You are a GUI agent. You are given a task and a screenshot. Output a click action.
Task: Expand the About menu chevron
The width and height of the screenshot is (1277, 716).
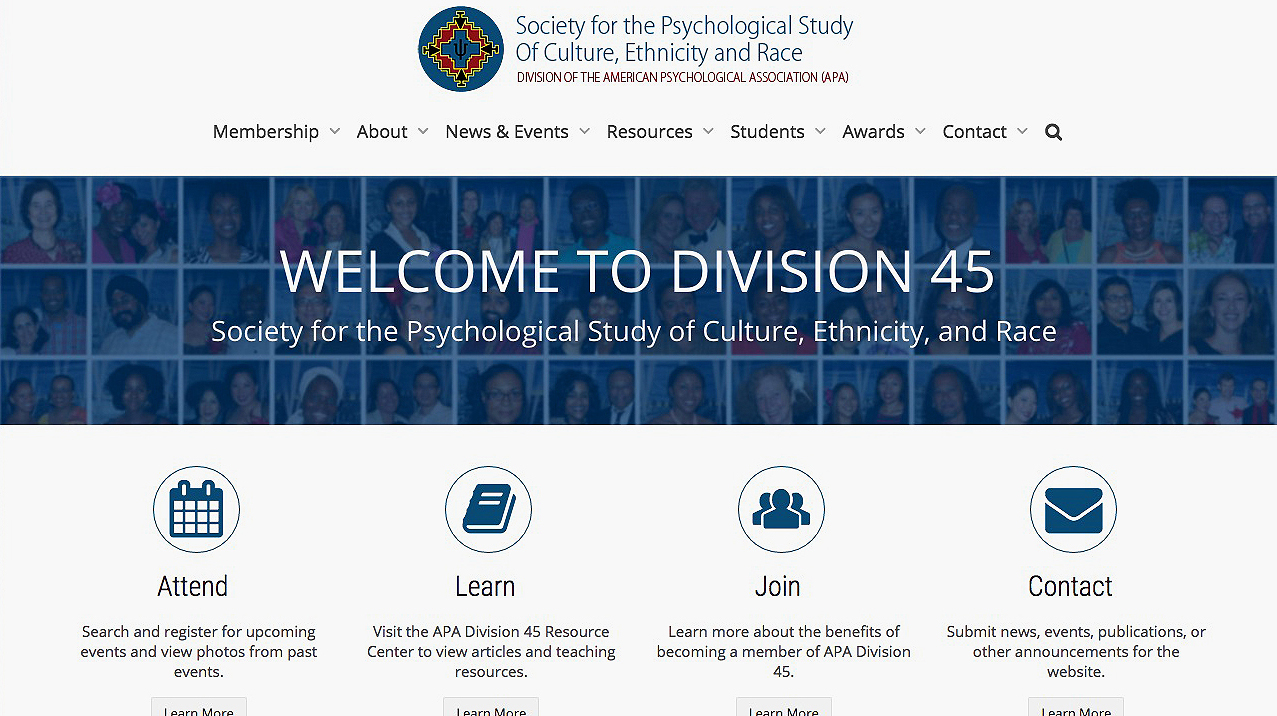point(423,132)
